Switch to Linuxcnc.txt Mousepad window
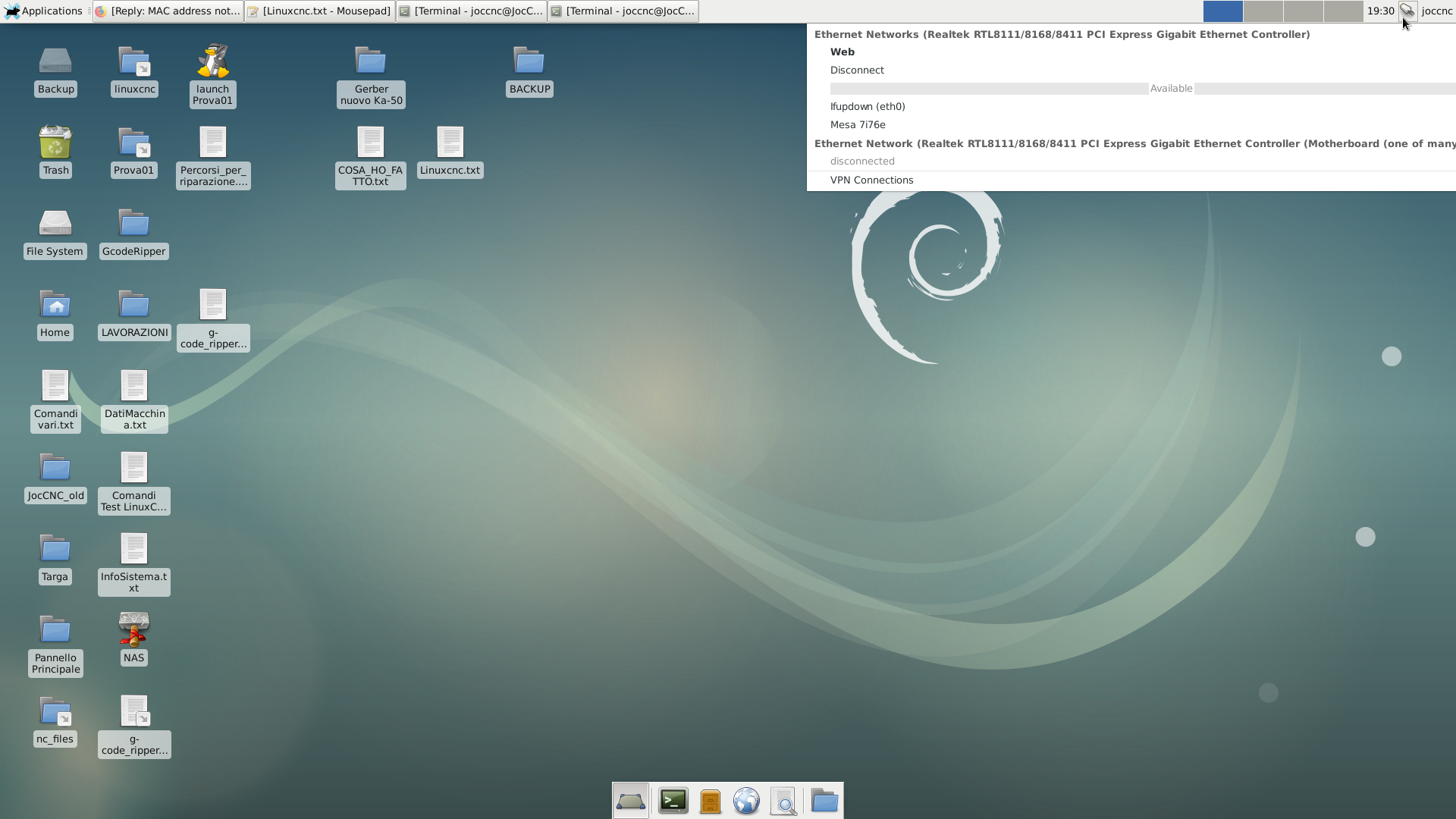This screenshot has height=819, width=1456. tap(319, 11)
